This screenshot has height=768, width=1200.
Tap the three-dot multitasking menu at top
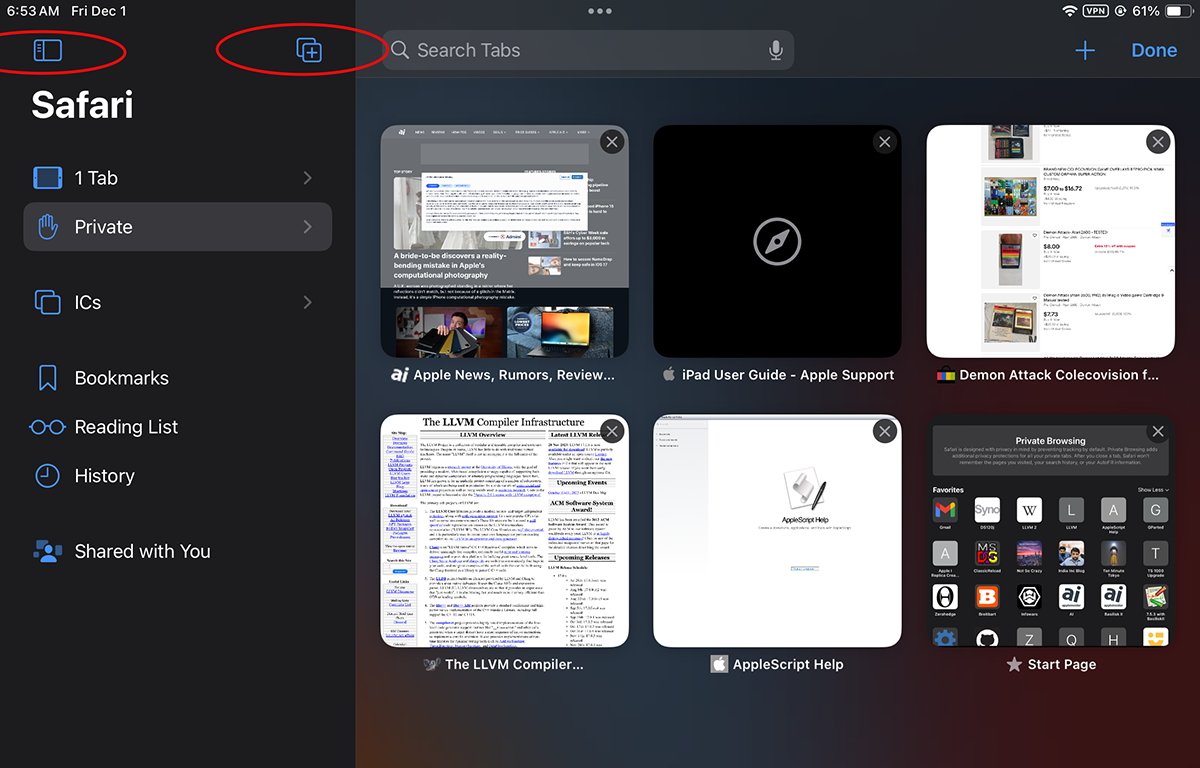[600, 11]
